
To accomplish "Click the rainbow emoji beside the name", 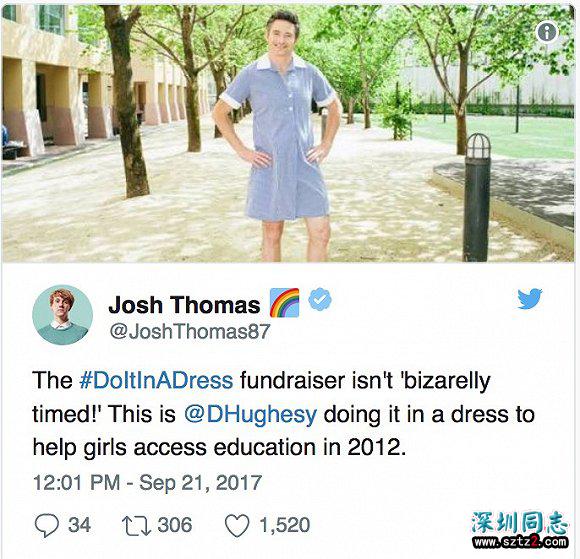I will point(284,303).
